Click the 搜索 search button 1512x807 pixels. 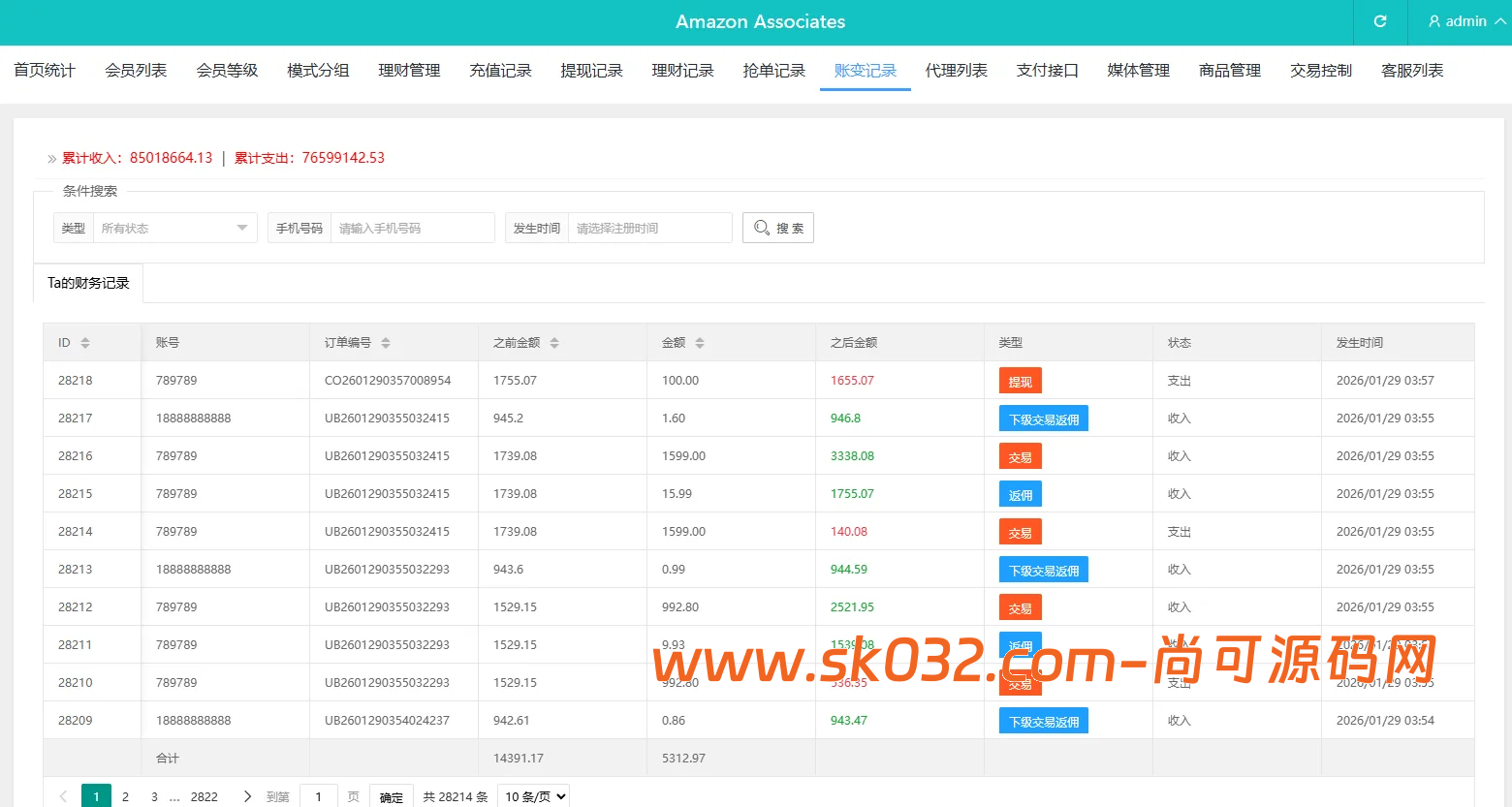click(778, 227)
